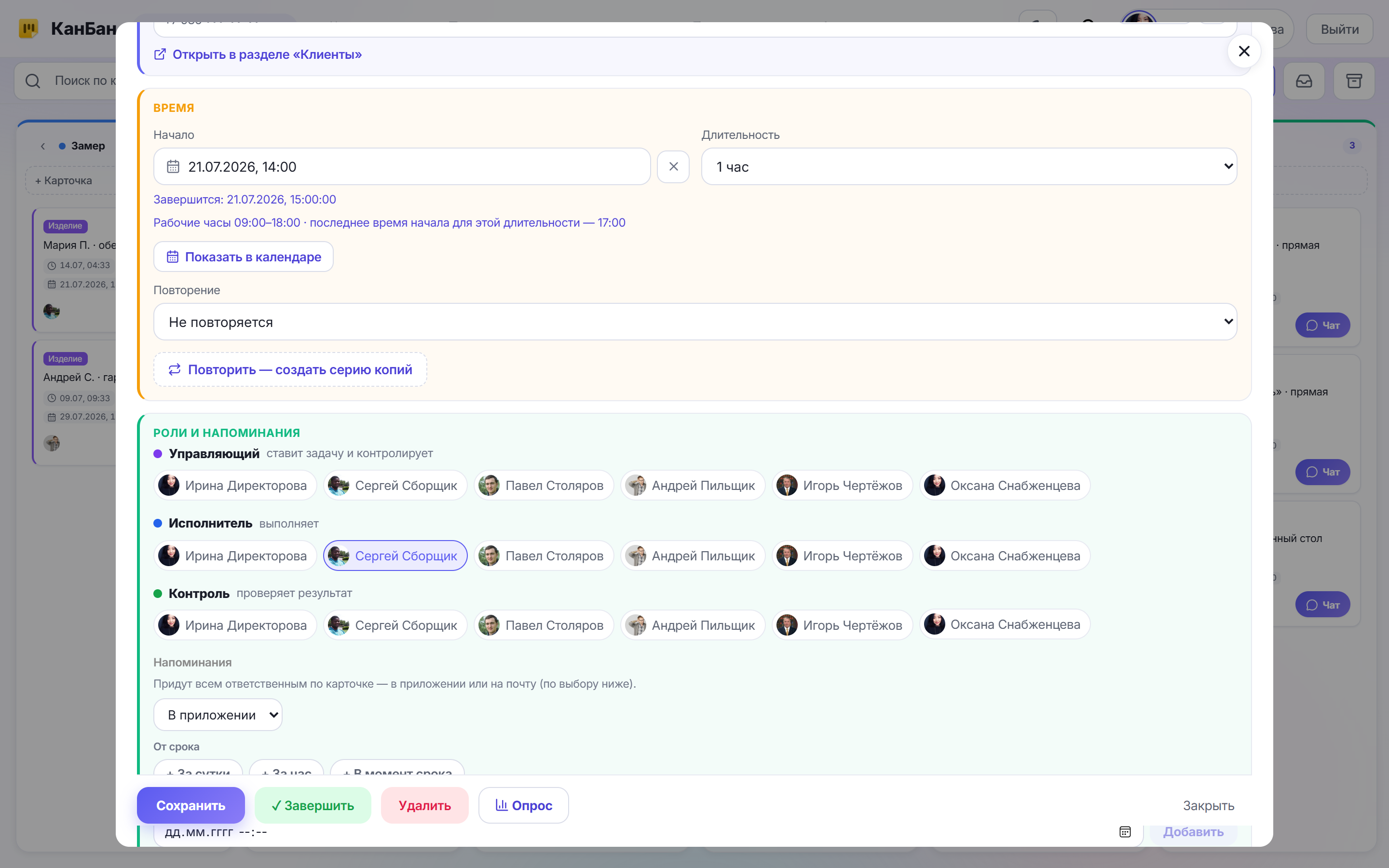Open the link «Открыть в разделе Клиенты»
Image resolution: width=1389 pixels, height=868 pixels.
(258, 54)
